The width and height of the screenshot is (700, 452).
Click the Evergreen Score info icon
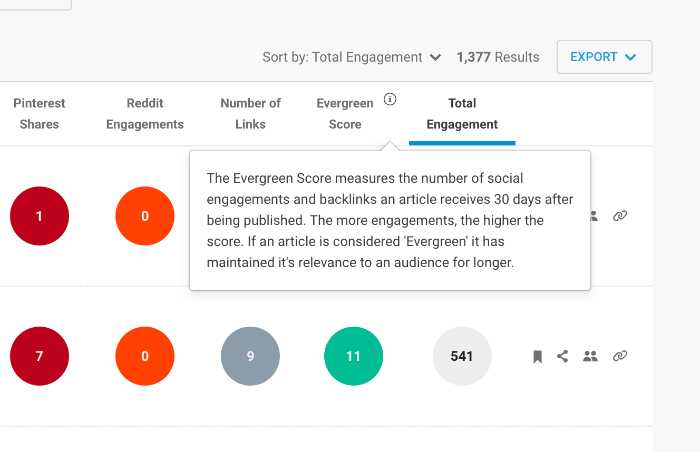(x=390, y=99)
